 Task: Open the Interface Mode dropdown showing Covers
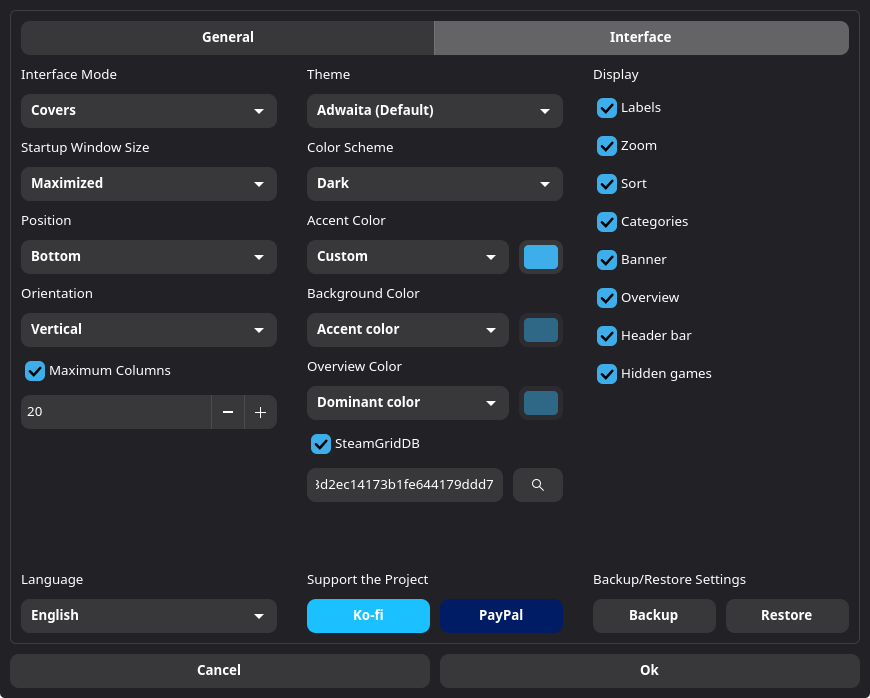tap(149, 110)
